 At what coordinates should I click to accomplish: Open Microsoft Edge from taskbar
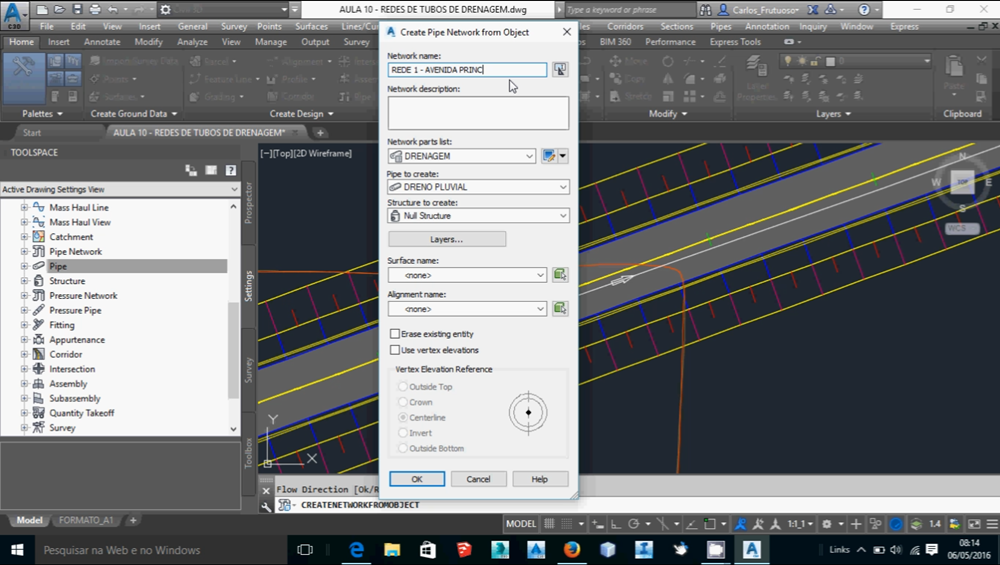[x=356, y=550]
